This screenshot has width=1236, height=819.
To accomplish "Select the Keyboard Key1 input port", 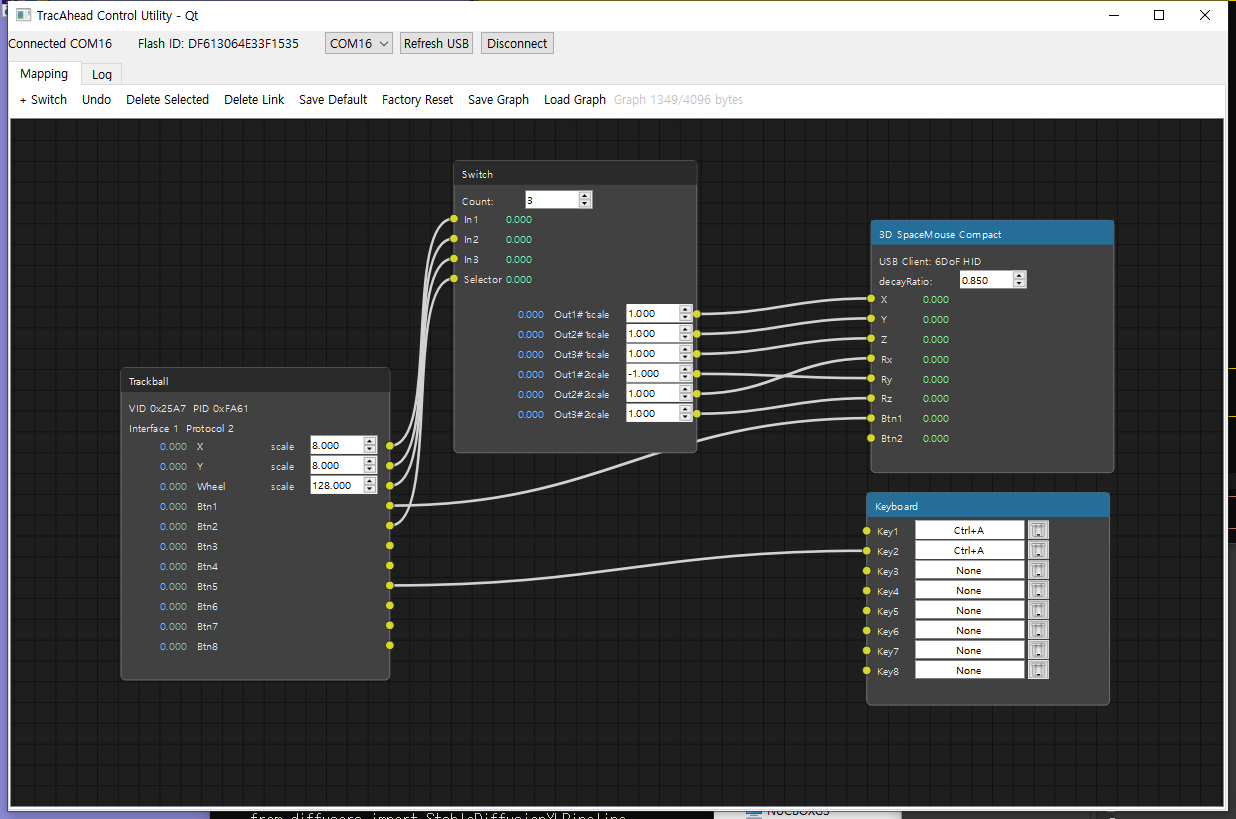I will pyautogui.click(x=867, y=531).
